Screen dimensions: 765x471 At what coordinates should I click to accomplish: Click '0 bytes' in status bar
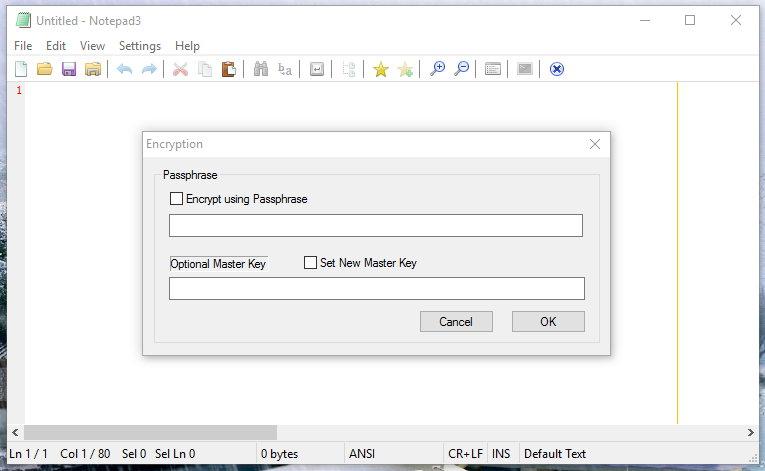pyautogui.click(x=280, y=454)
